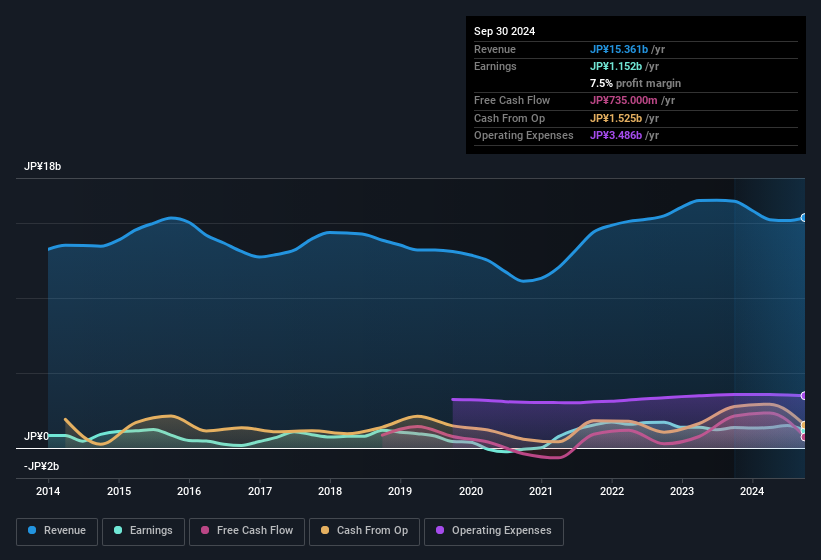Click the pink Free Cash Flow dot

(x=205, y=531)
